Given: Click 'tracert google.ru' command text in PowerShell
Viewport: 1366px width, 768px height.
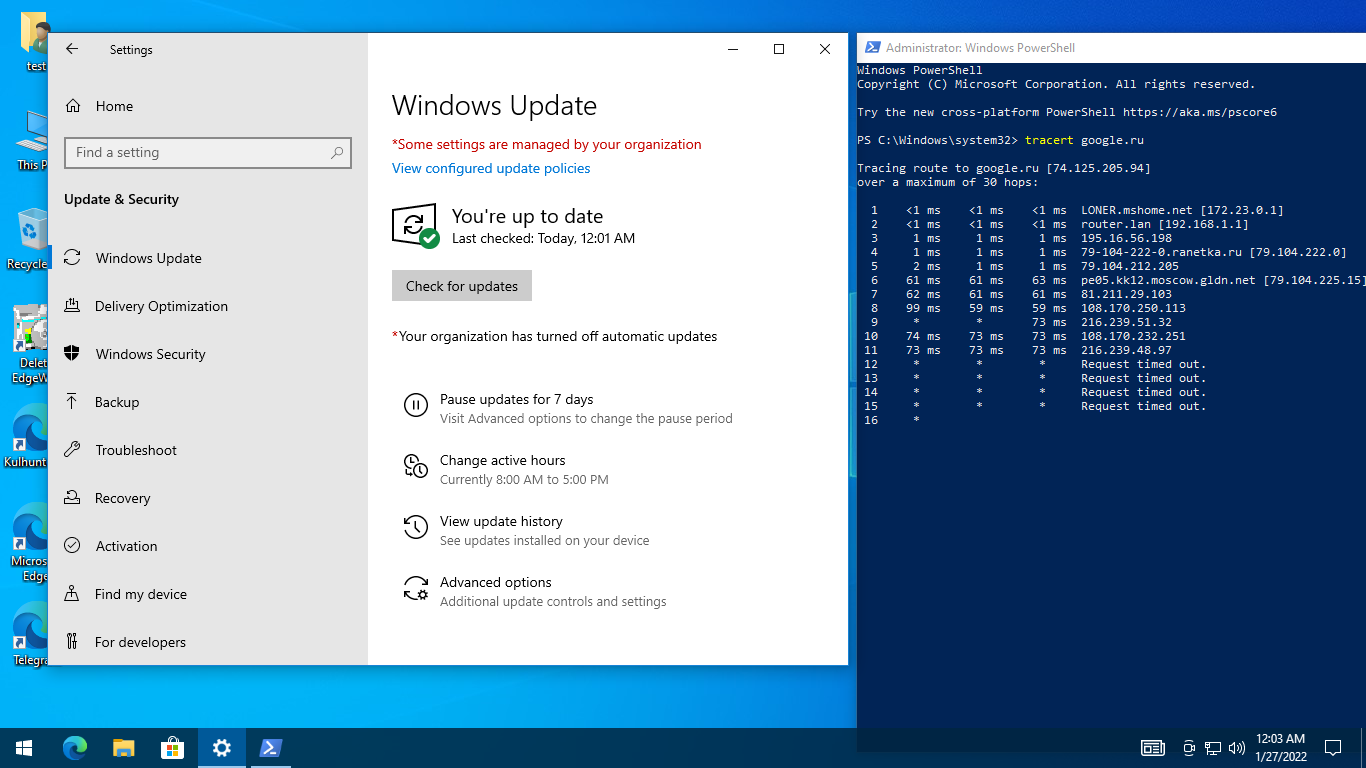Looking at the screenshot, I should (x=1084, y=140).
